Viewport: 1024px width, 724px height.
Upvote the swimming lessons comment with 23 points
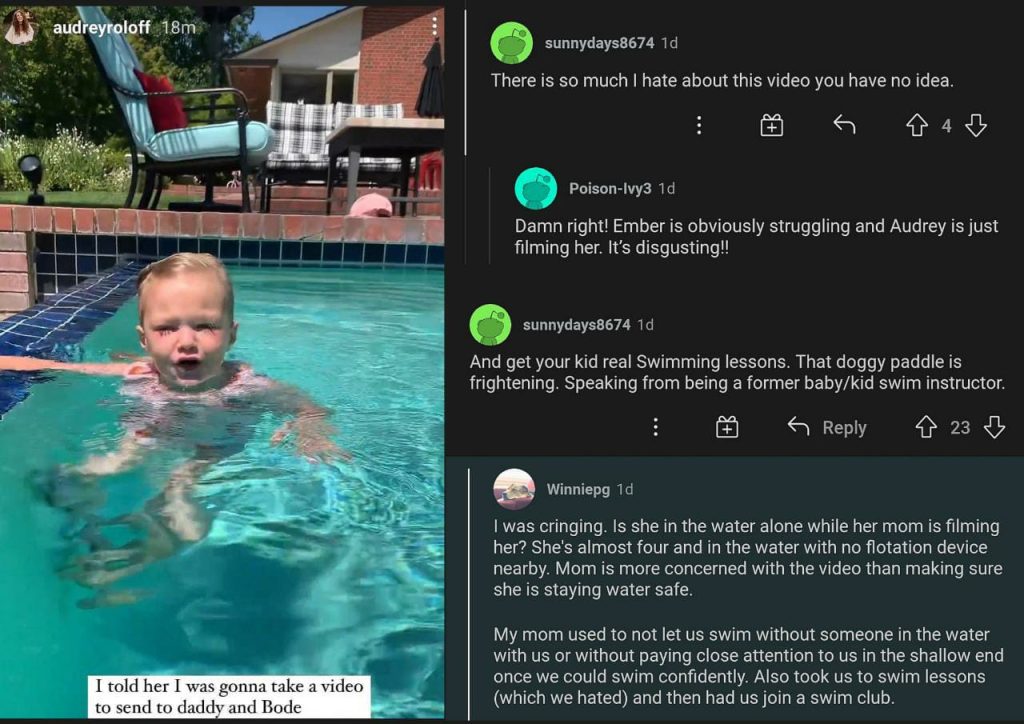(x=926, y=428)
